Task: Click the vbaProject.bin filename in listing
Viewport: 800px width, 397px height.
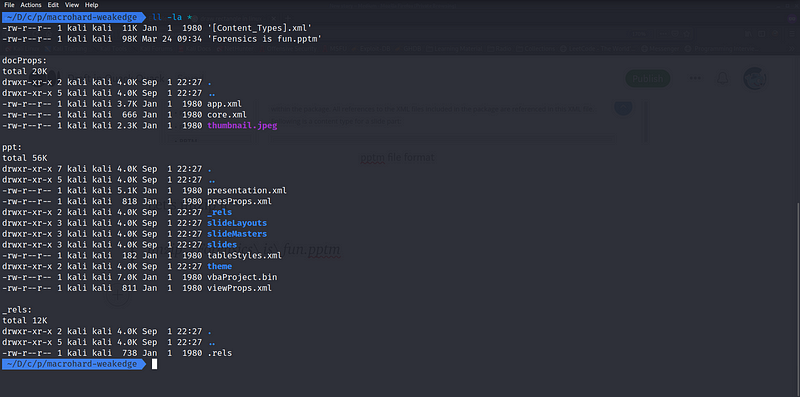Action: 242,277
